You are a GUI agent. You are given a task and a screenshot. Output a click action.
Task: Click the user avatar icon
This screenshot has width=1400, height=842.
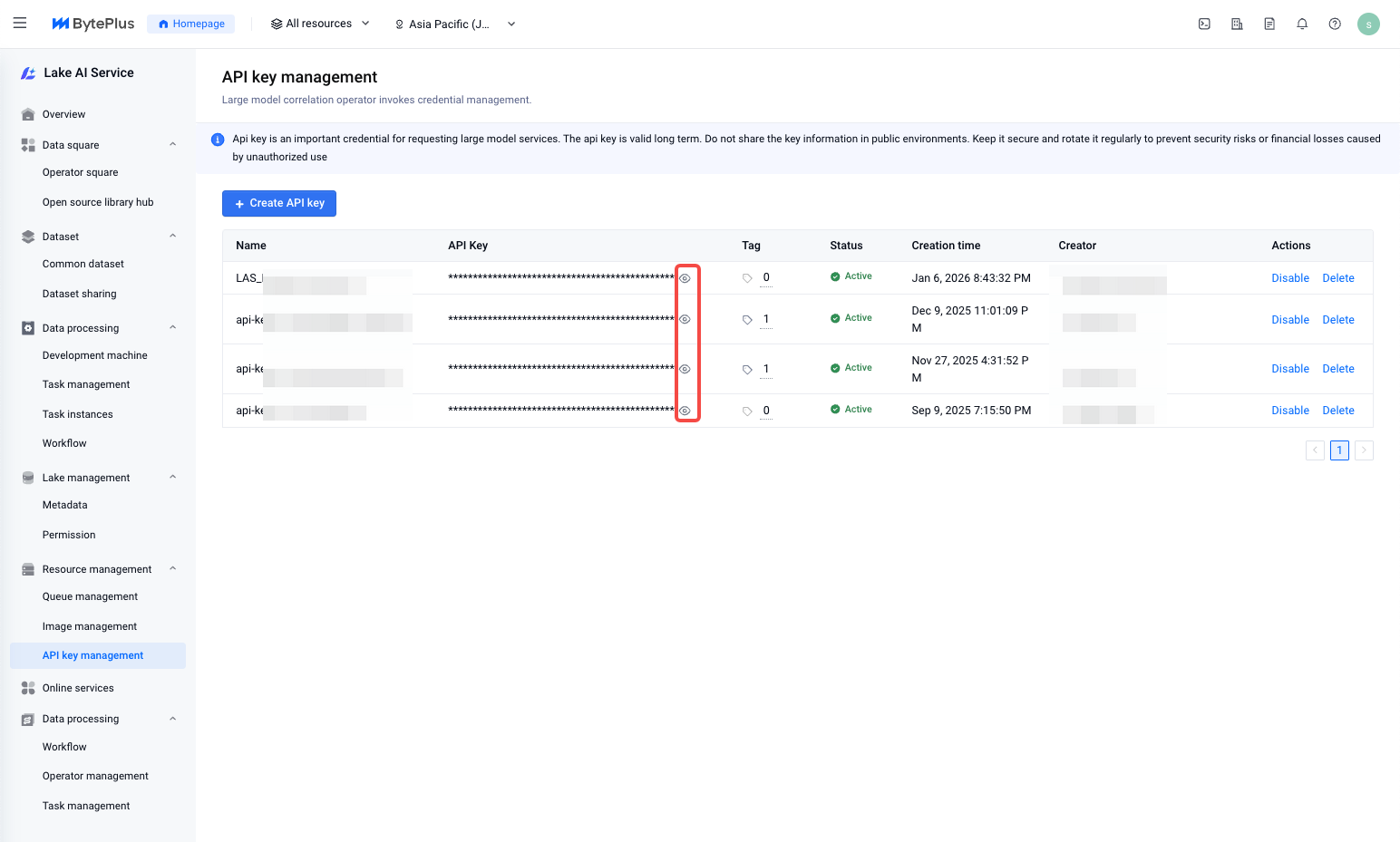[x=1368, y=24]
